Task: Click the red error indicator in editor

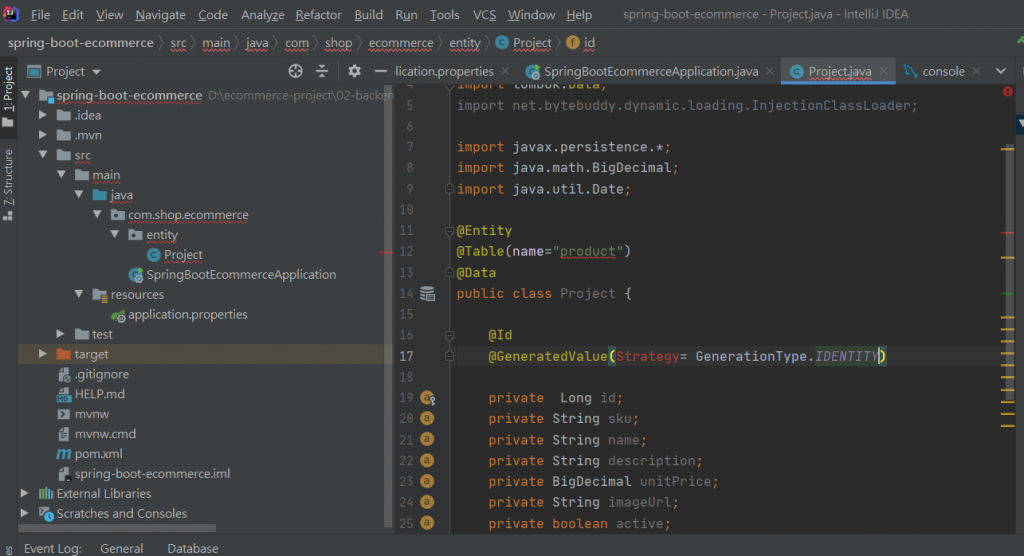Action: click(x=1007, y=91)
